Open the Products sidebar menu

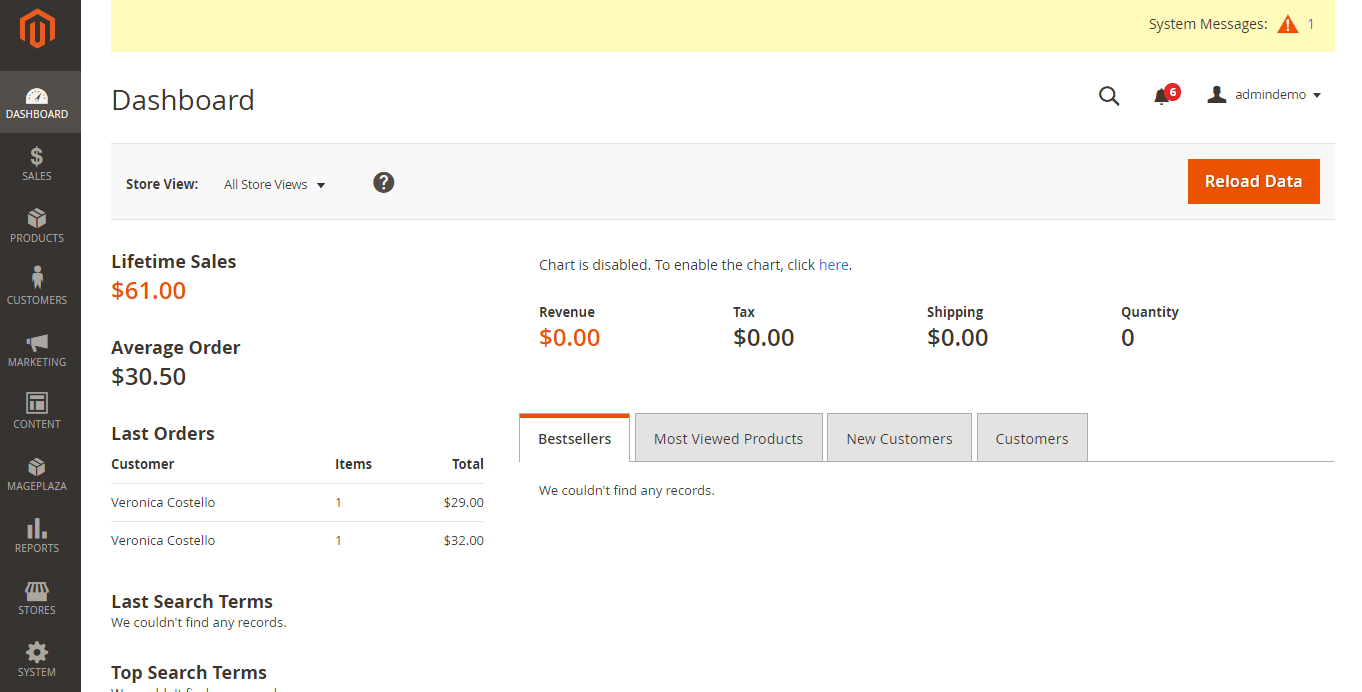(x=37, y=226)
